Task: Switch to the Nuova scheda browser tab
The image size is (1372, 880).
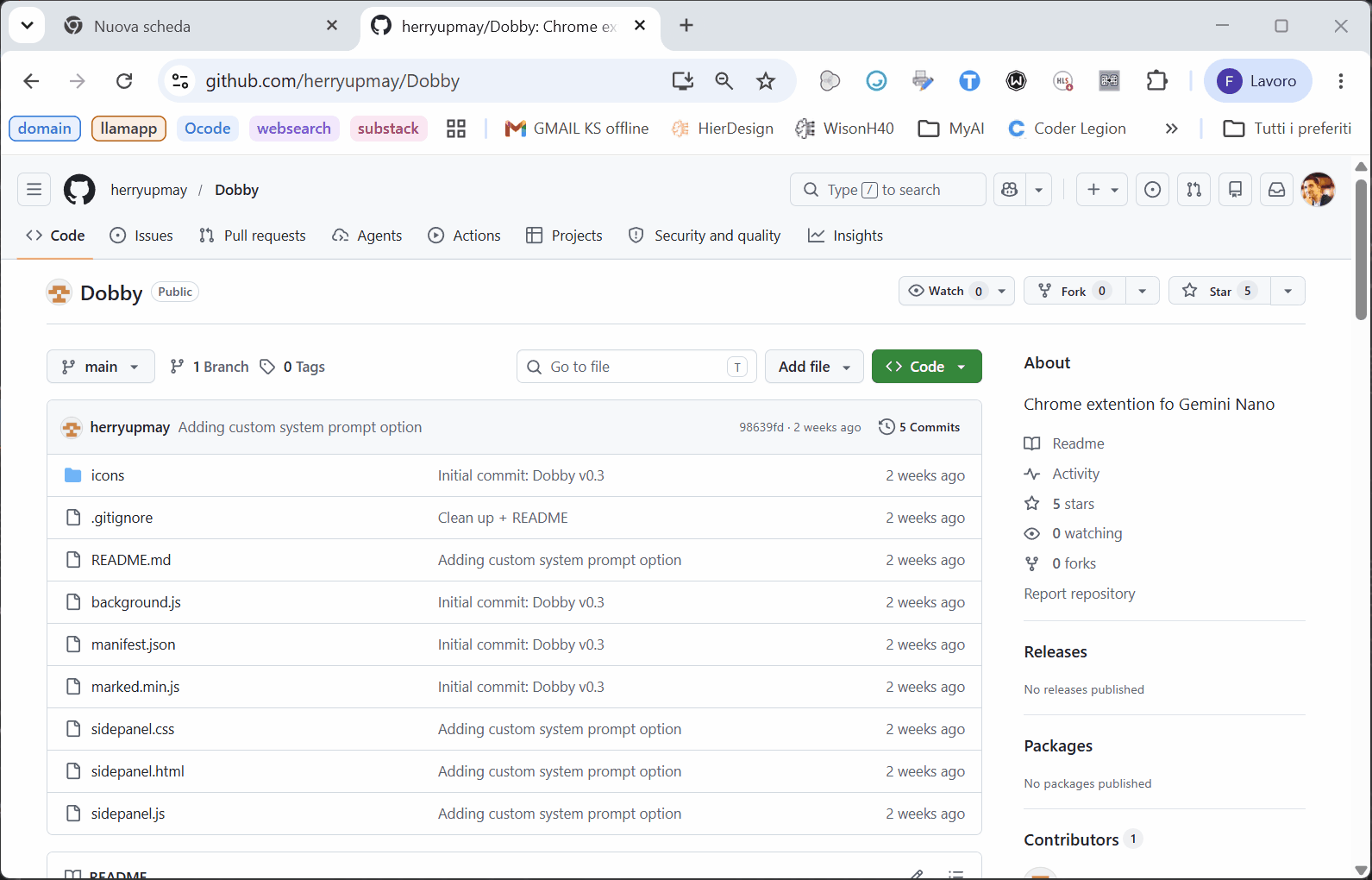Action: tap(202, 26)
